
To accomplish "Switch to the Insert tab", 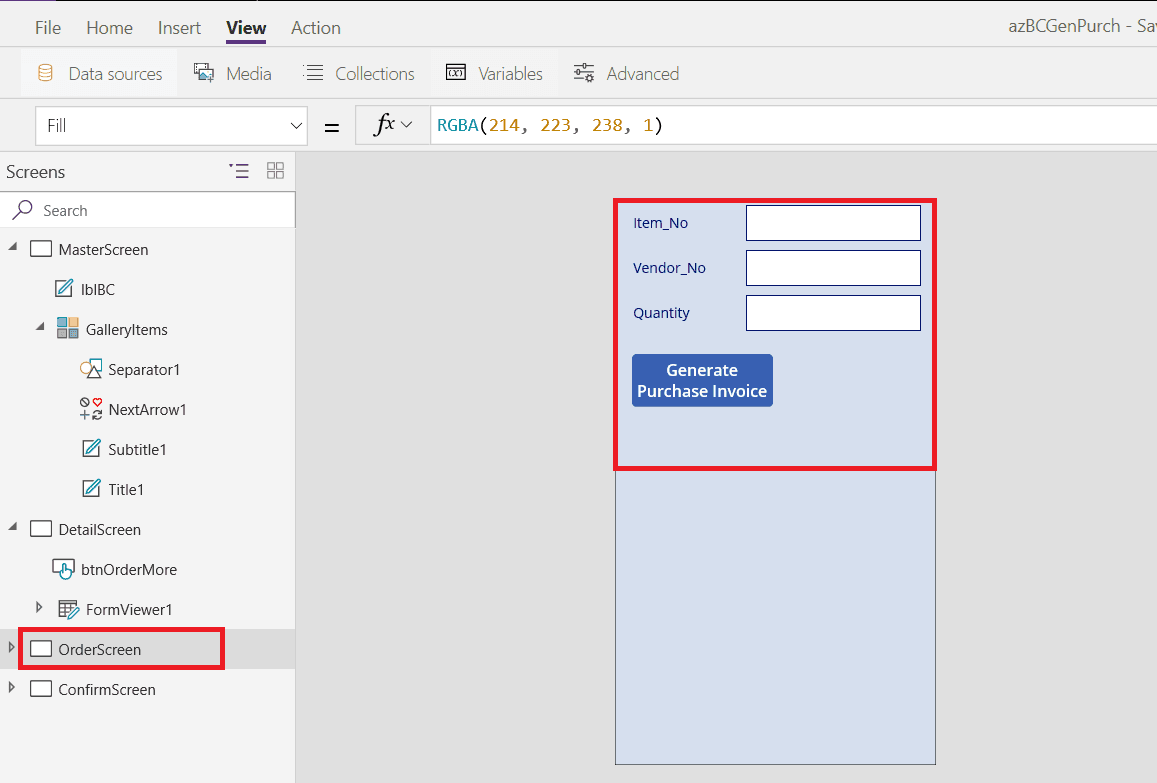I will click(179, 28).
